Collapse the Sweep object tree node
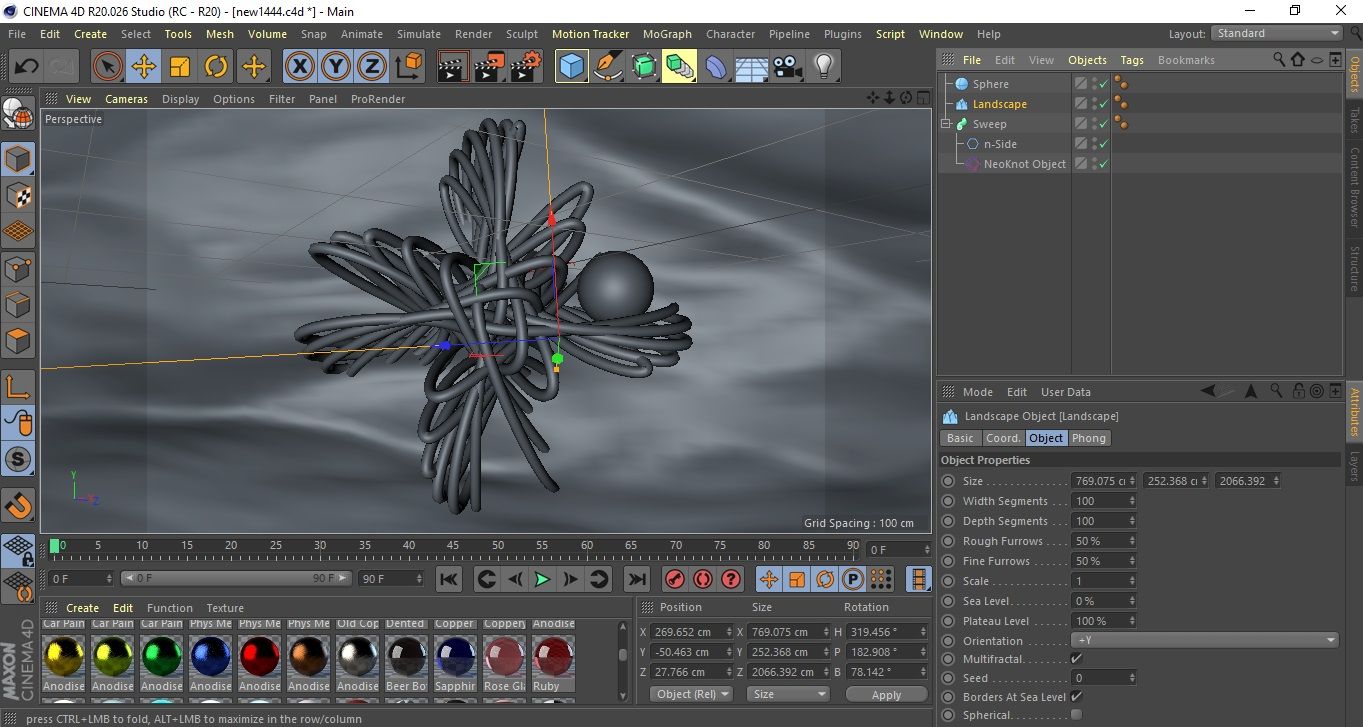The image size is (1363, 727). [x=946, y=124]
